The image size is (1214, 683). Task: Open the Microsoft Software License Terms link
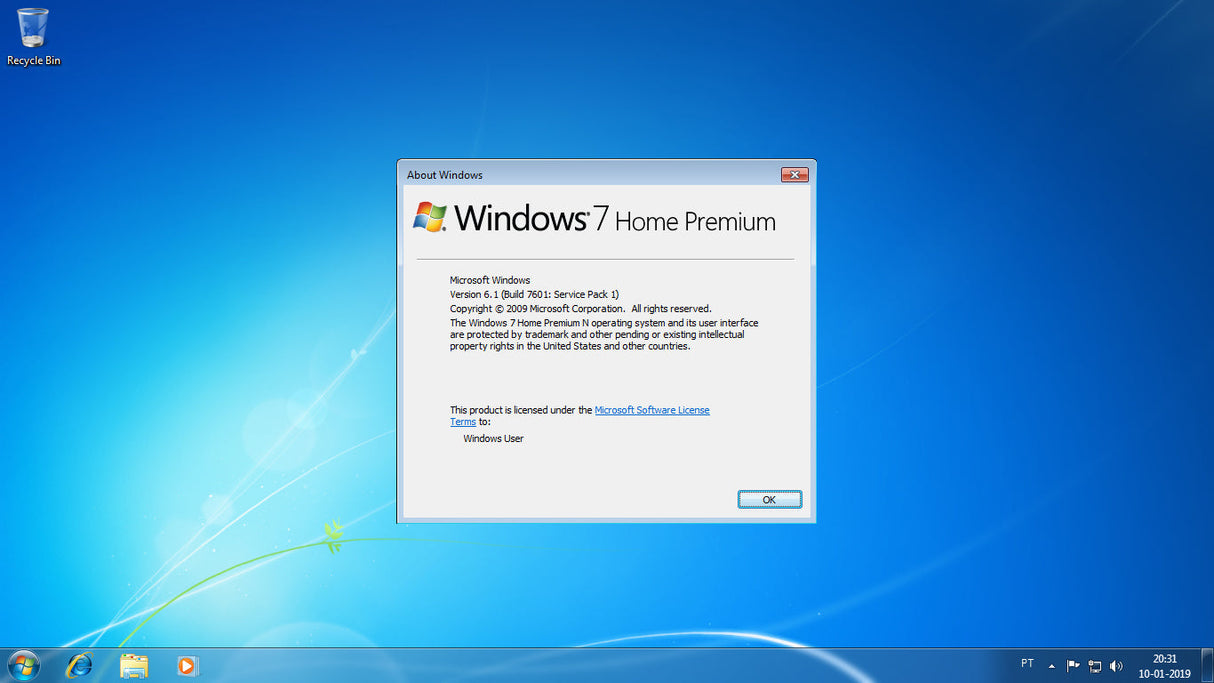point(652,410)
